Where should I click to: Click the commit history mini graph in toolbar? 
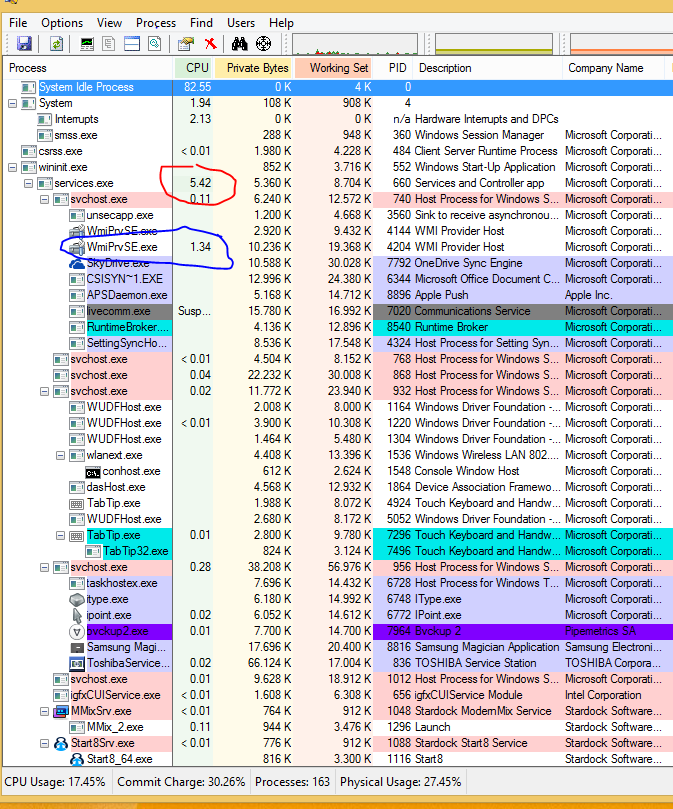(494, 44)
